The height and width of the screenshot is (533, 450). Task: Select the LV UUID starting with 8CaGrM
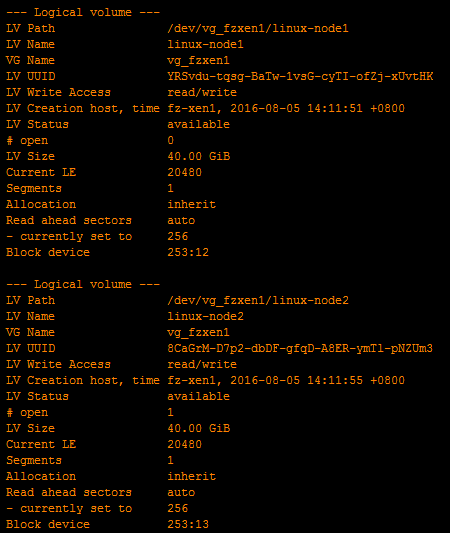click(x=300, y=348)
